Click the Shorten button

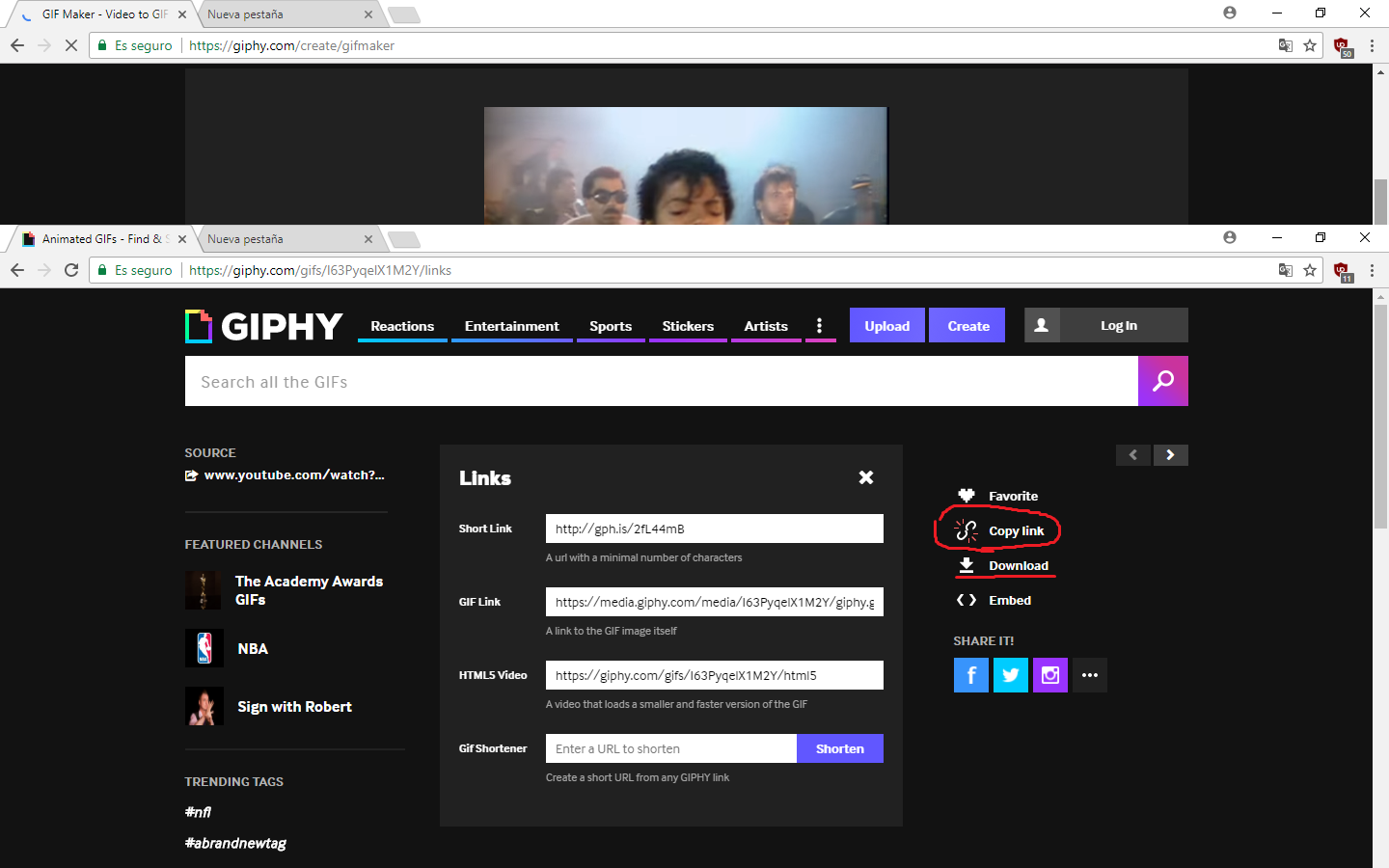click(840, 748)
